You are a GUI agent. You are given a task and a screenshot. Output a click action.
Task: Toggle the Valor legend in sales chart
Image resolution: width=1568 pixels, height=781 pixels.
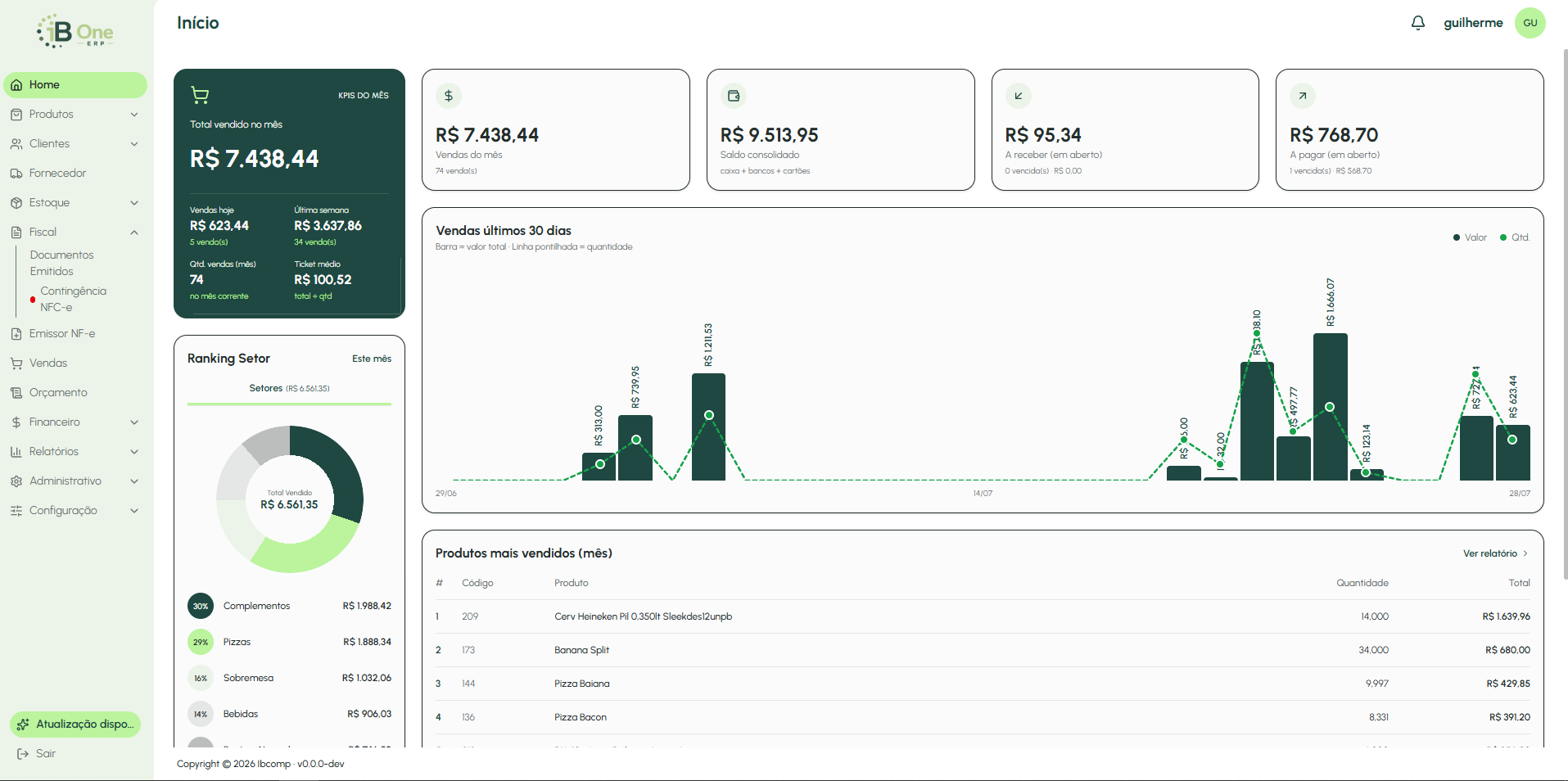point(1471,237)
